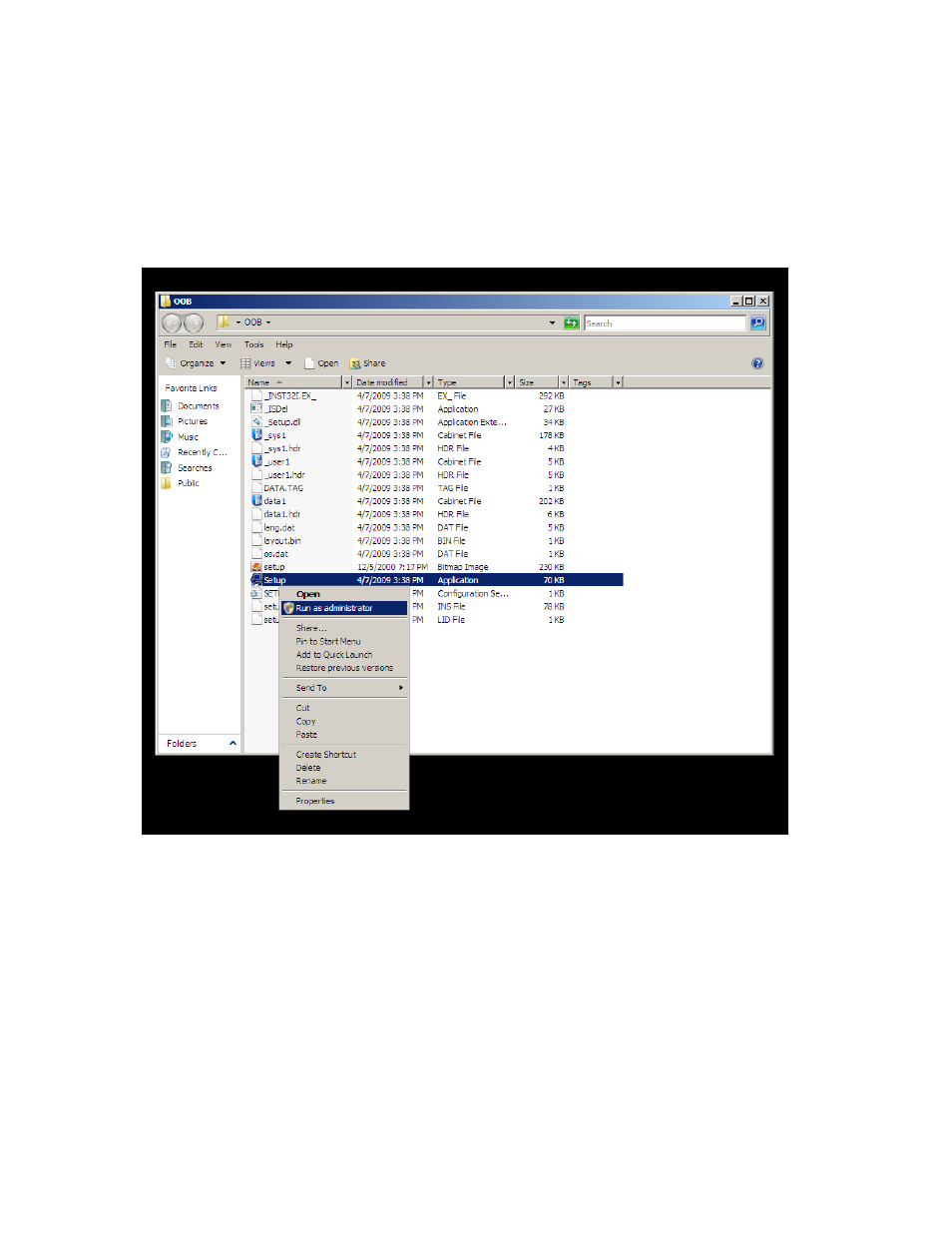
Task: Select Add to Quick Launch
Action: coord(344,655)
